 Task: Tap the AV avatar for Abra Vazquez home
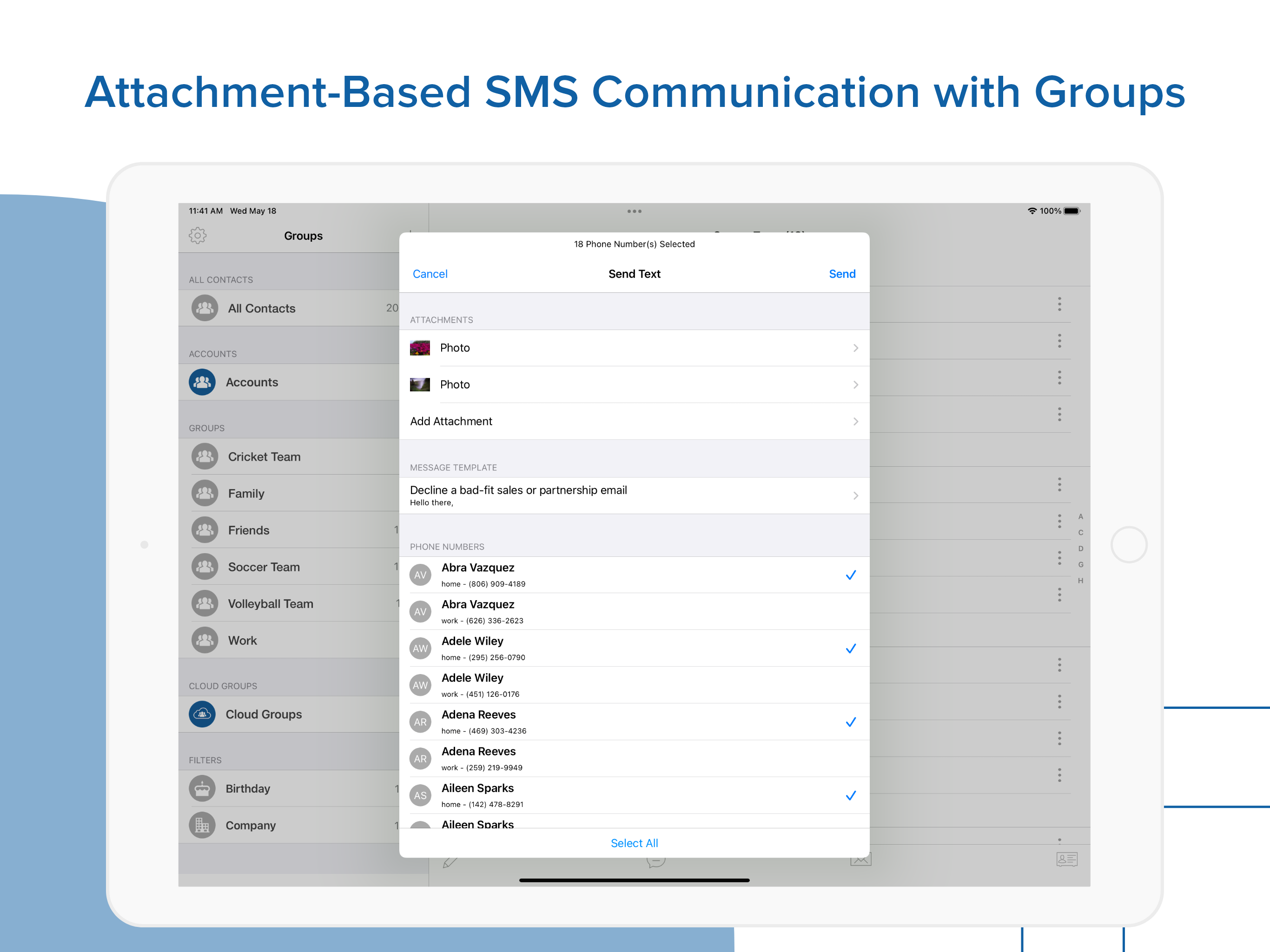(x=420, y=575)
